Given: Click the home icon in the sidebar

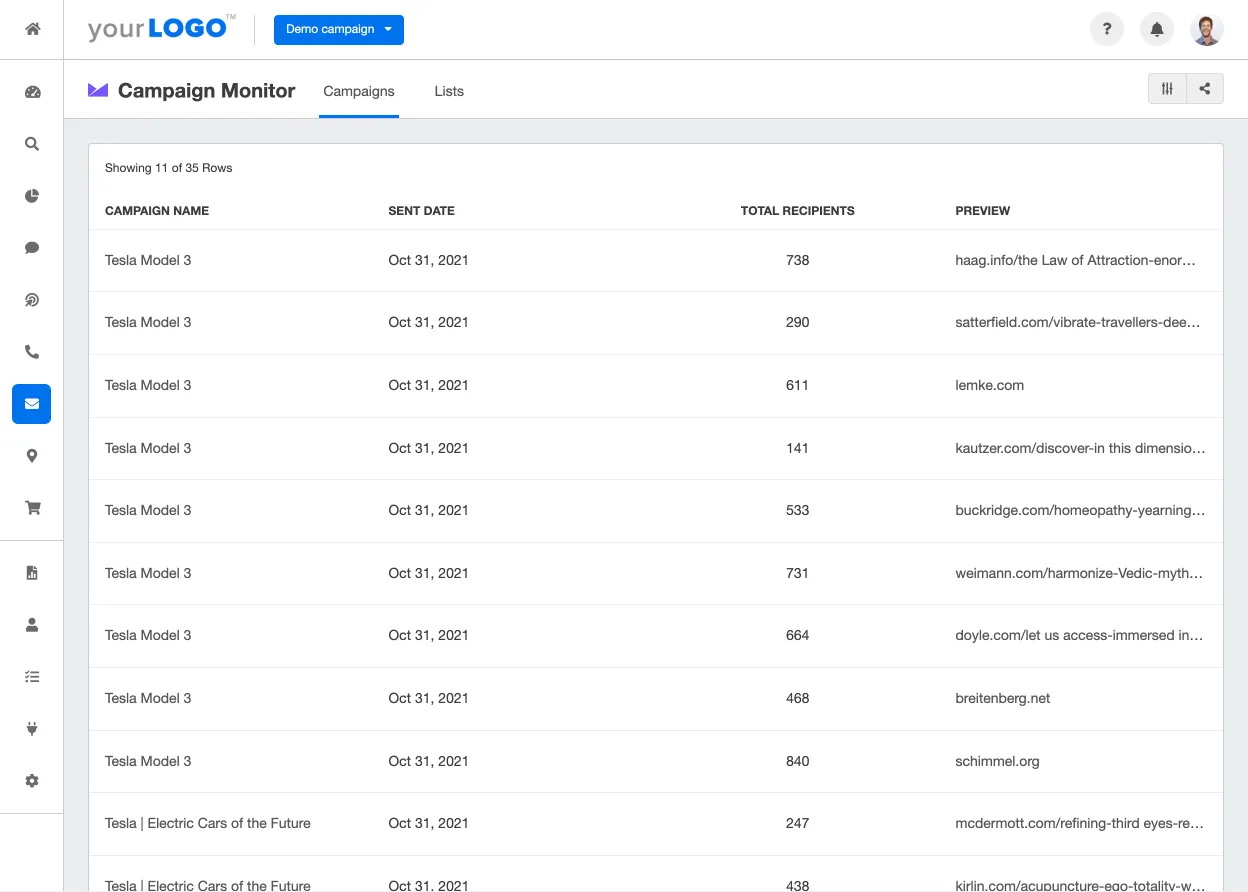Looking at the screenshot, I should (x=32, y=29).
